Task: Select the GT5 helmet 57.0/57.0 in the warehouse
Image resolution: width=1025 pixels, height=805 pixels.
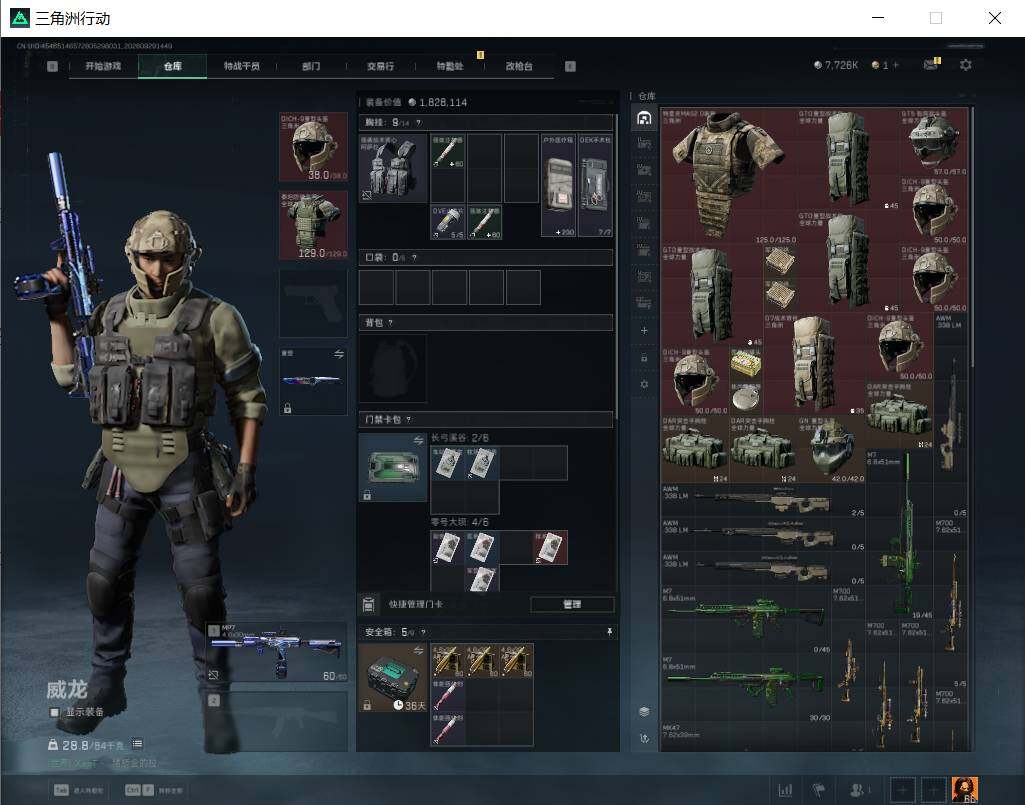Action: [934, 142]
